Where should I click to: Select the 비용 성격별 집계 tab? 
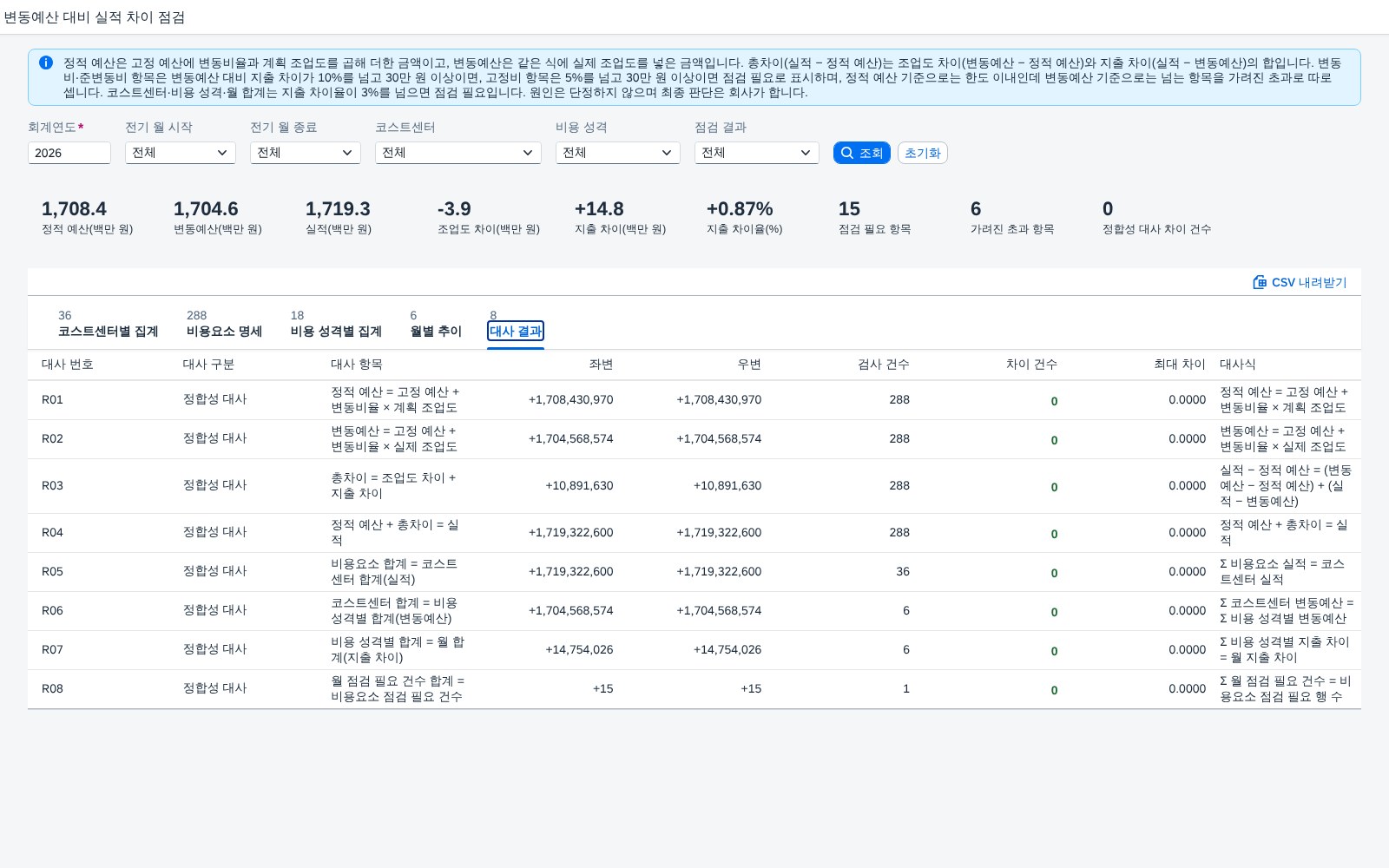[336, 331]
